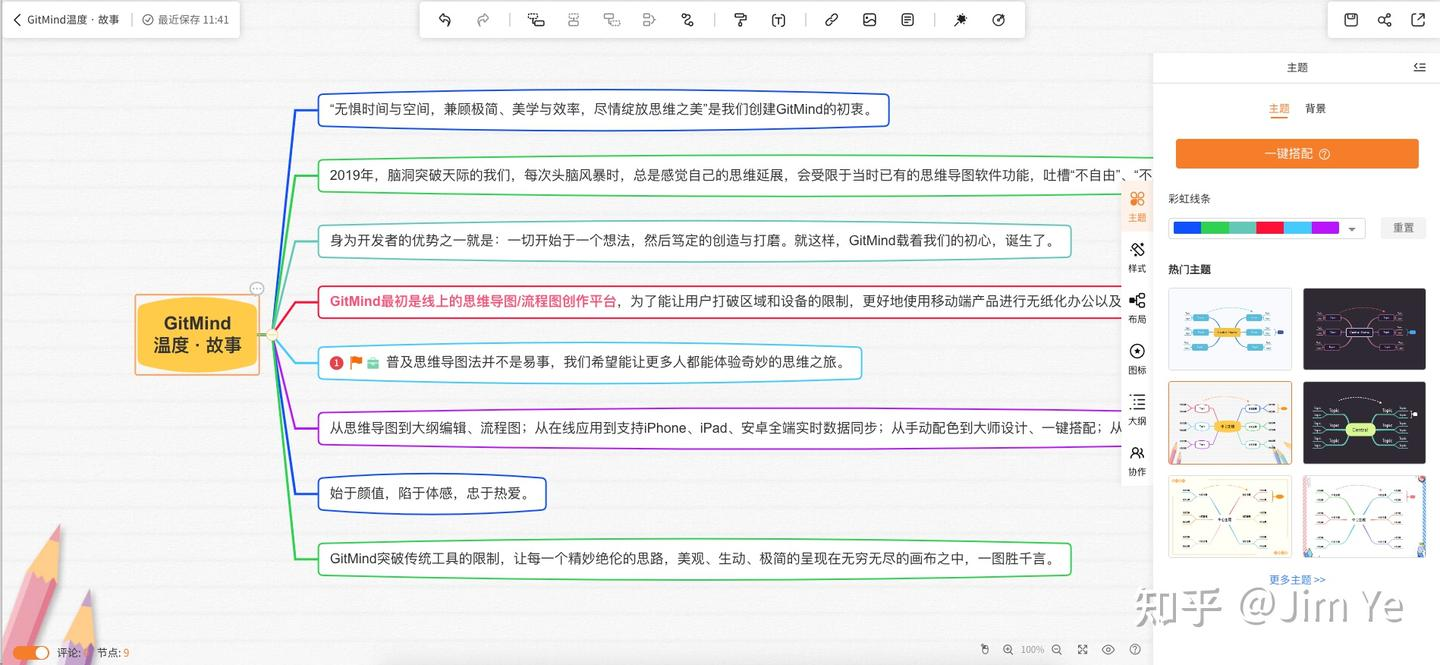
Task: Select the yellow-node light theme thumbnail
Action: tap(1230, 516)
